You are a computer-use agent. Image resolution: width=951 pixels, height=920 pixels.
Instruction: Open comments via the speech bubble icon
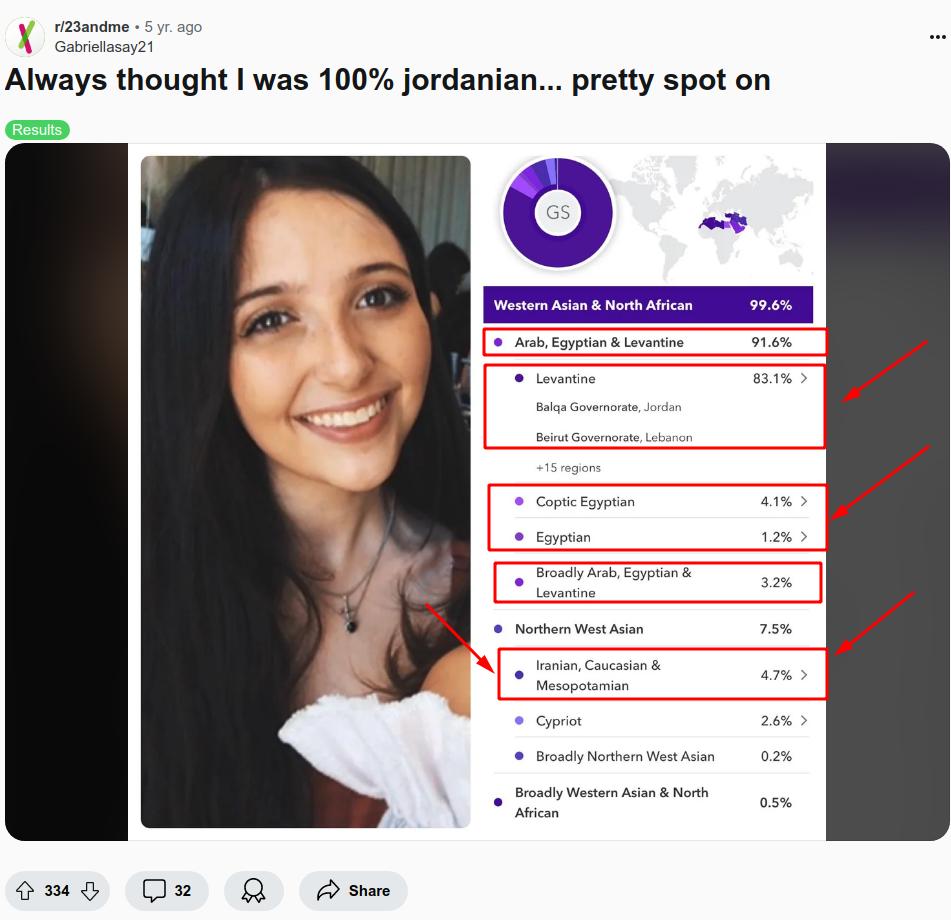(154, 891)
